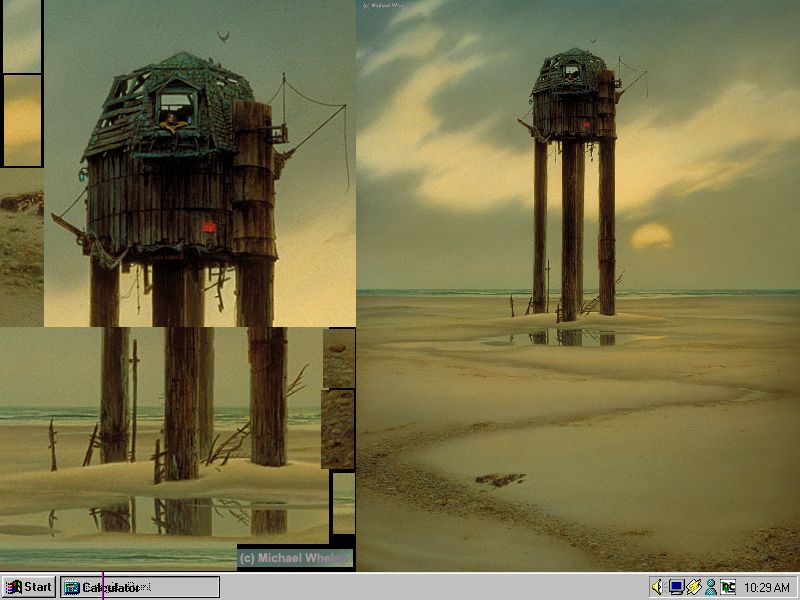800x600 pixels.
Task: Switch to the Calculator taskbar button
Action: pos(140,587)
